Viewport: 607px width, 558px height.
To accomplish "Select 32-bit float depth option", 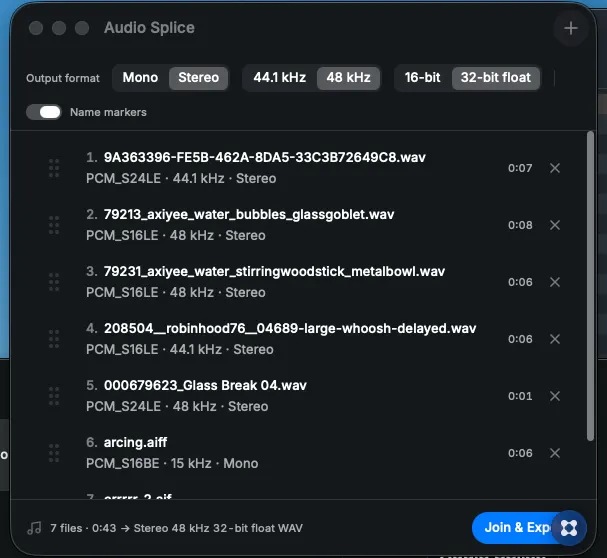I will (x=496, y=77).
